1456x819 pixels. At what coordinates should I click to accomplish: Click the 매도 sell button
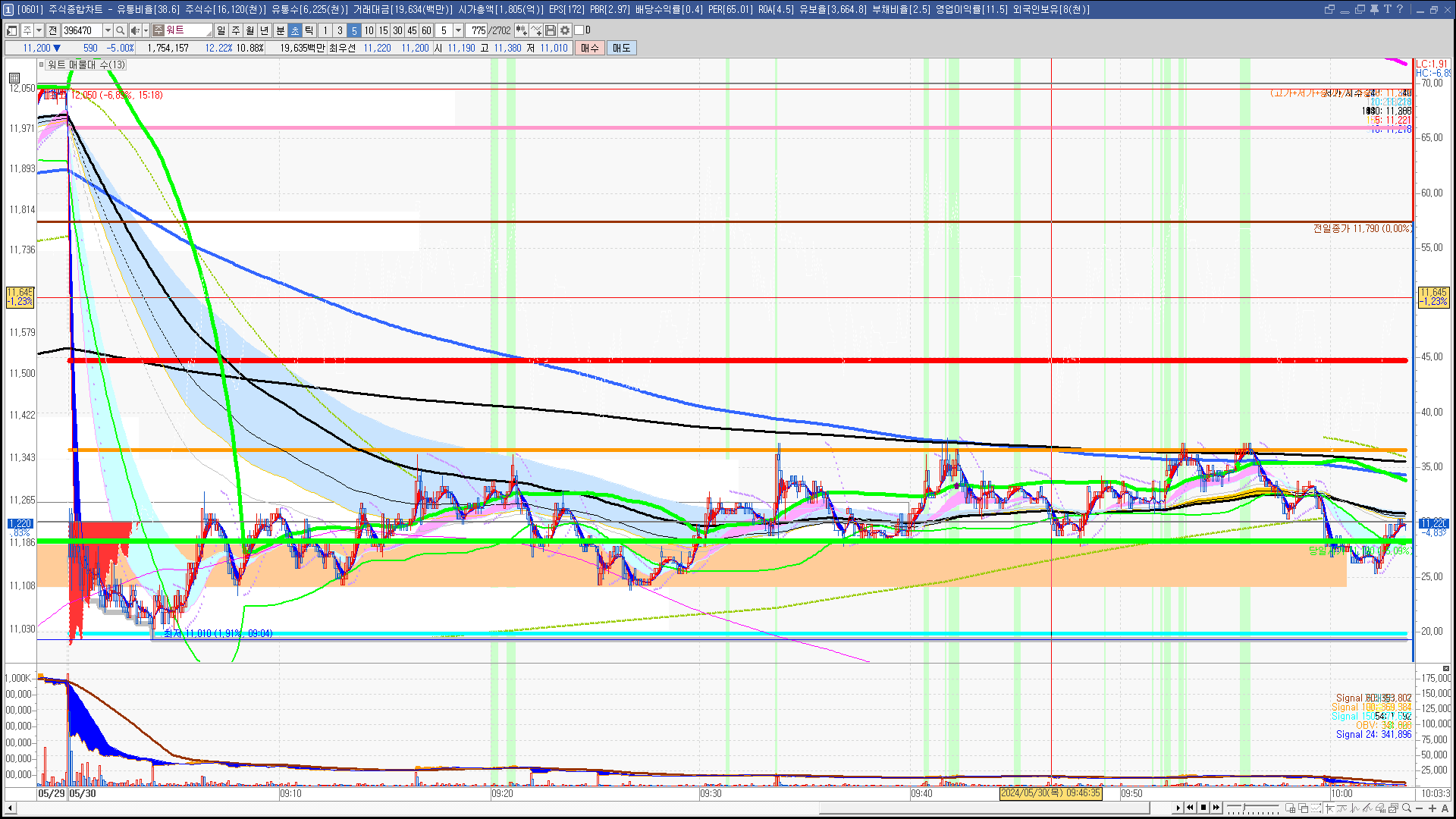(x=622, y=48)
